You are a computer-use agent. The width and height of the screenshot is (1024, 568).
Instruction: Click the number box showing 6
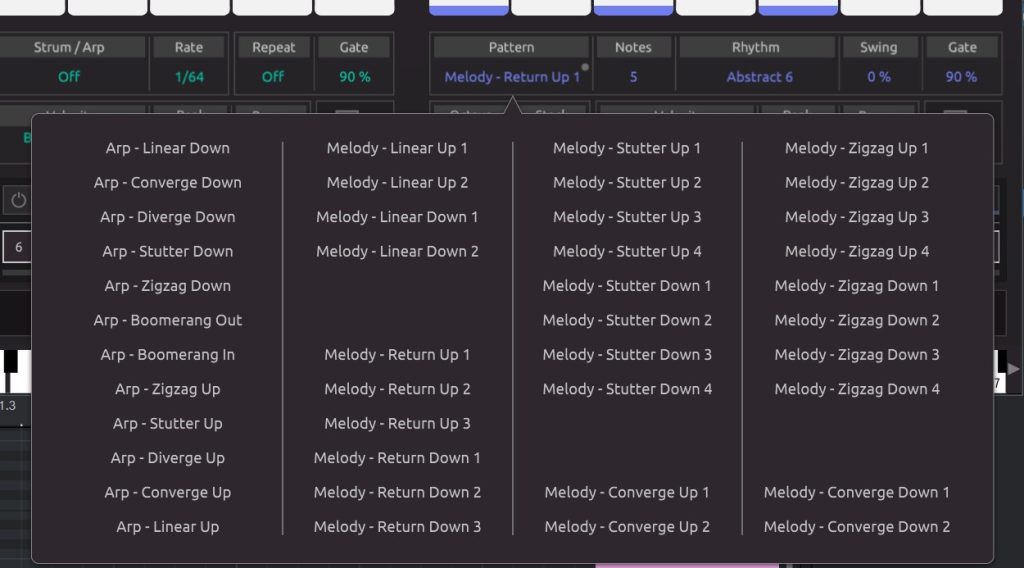tap(18, 247)
